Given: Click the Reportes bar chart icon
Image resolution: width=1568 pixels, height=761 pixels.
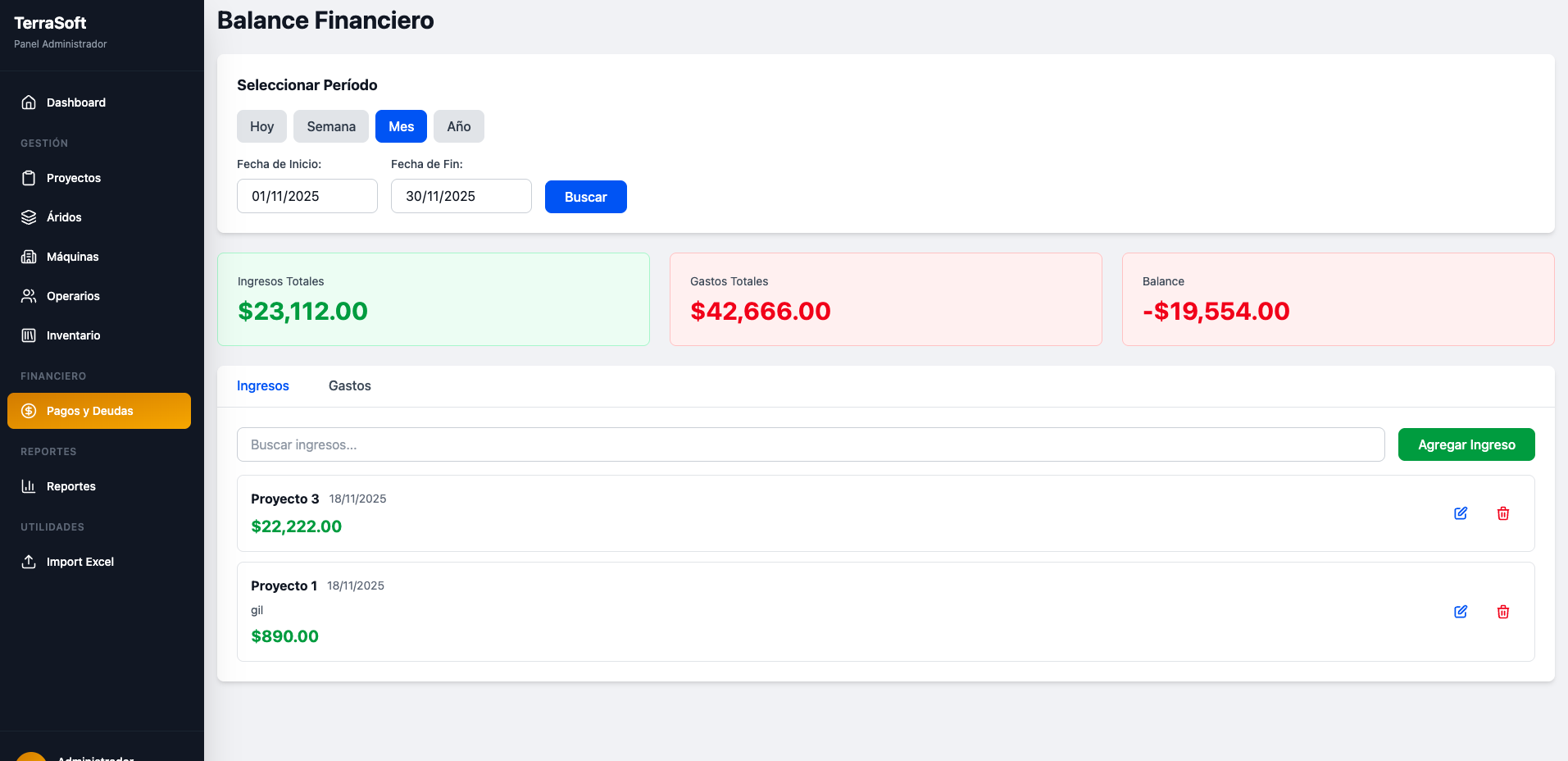Looking at the screenshot, I should (x=27, y=485).
